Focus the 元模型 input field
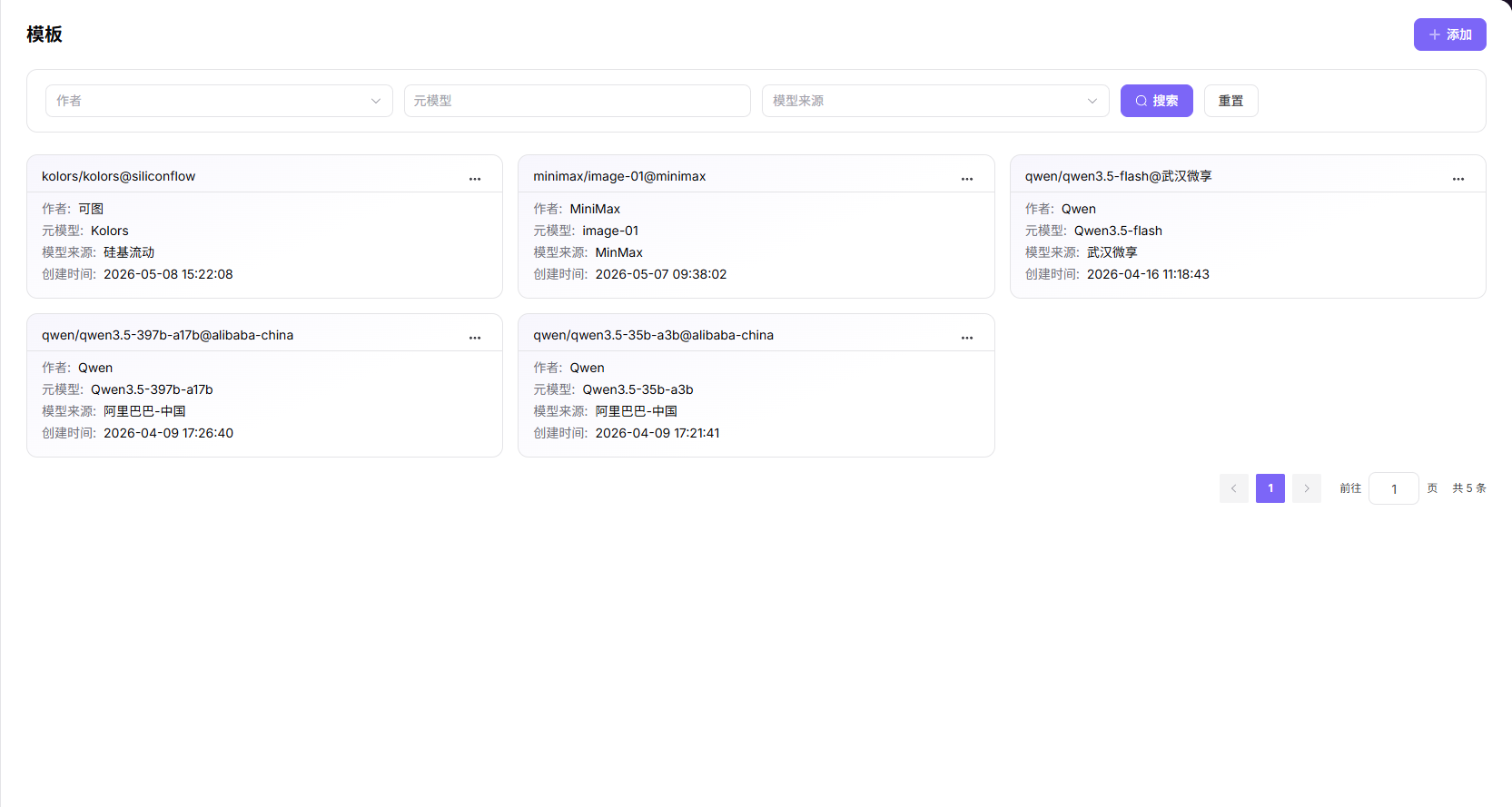This screenshot has width=1512, height=807. click(578, 101)
